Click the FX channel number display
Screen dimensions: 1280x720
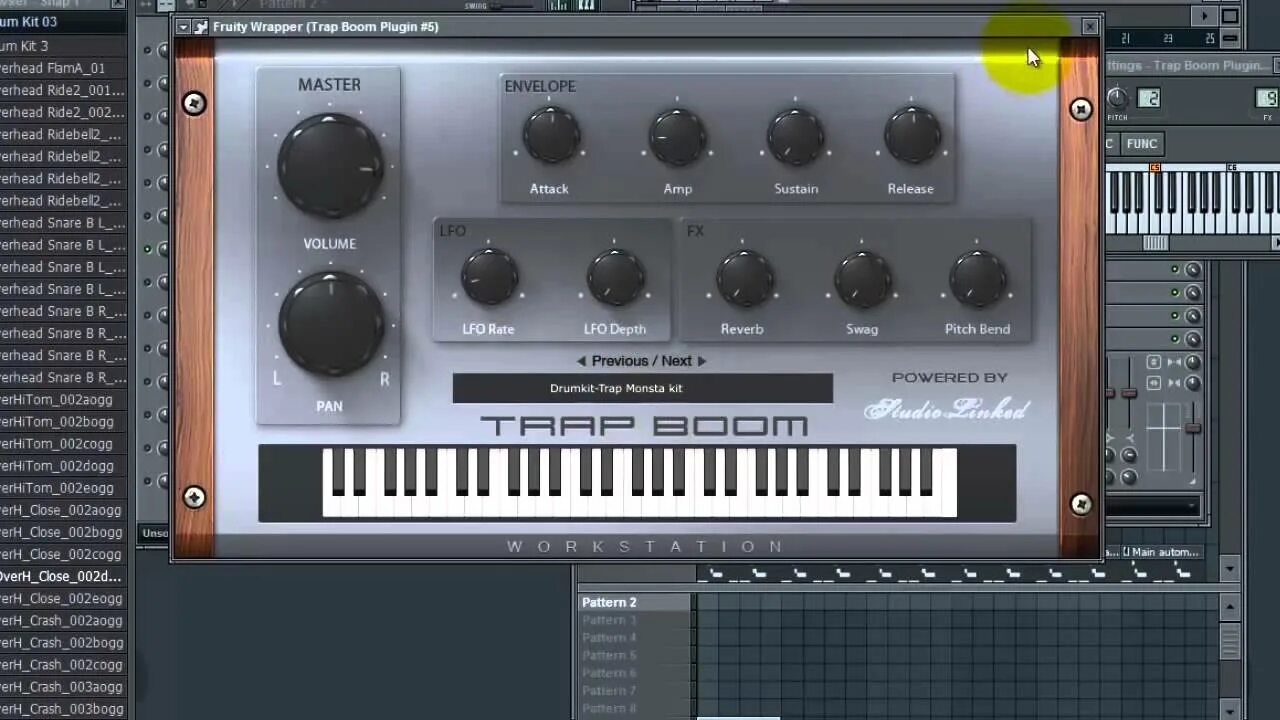pyautogui.click(x=1268, y=98)
